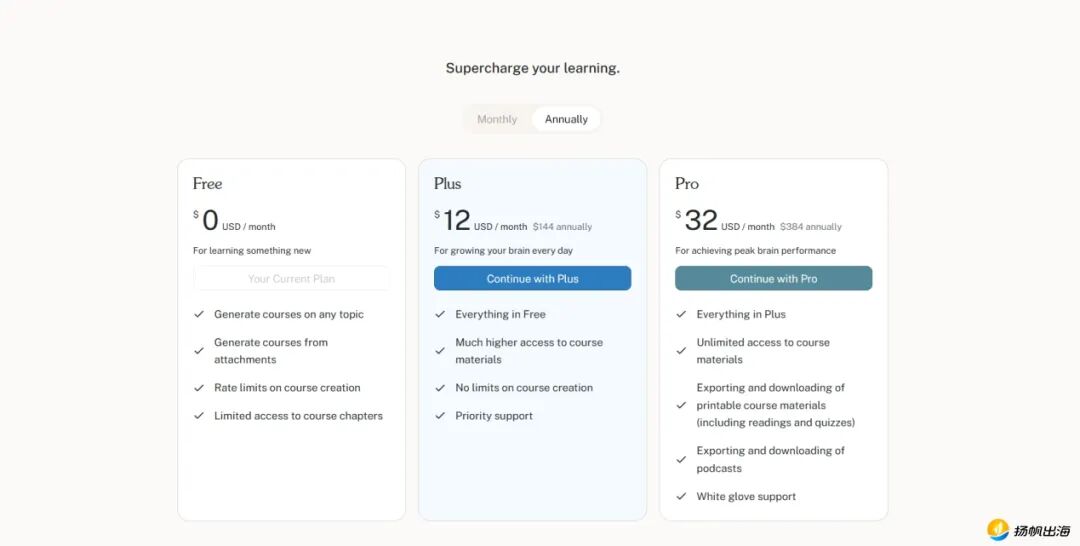Click the Free plan title
Image resolution: width=1080 pixels, height=546 pixels.
[x=207, y=184]
